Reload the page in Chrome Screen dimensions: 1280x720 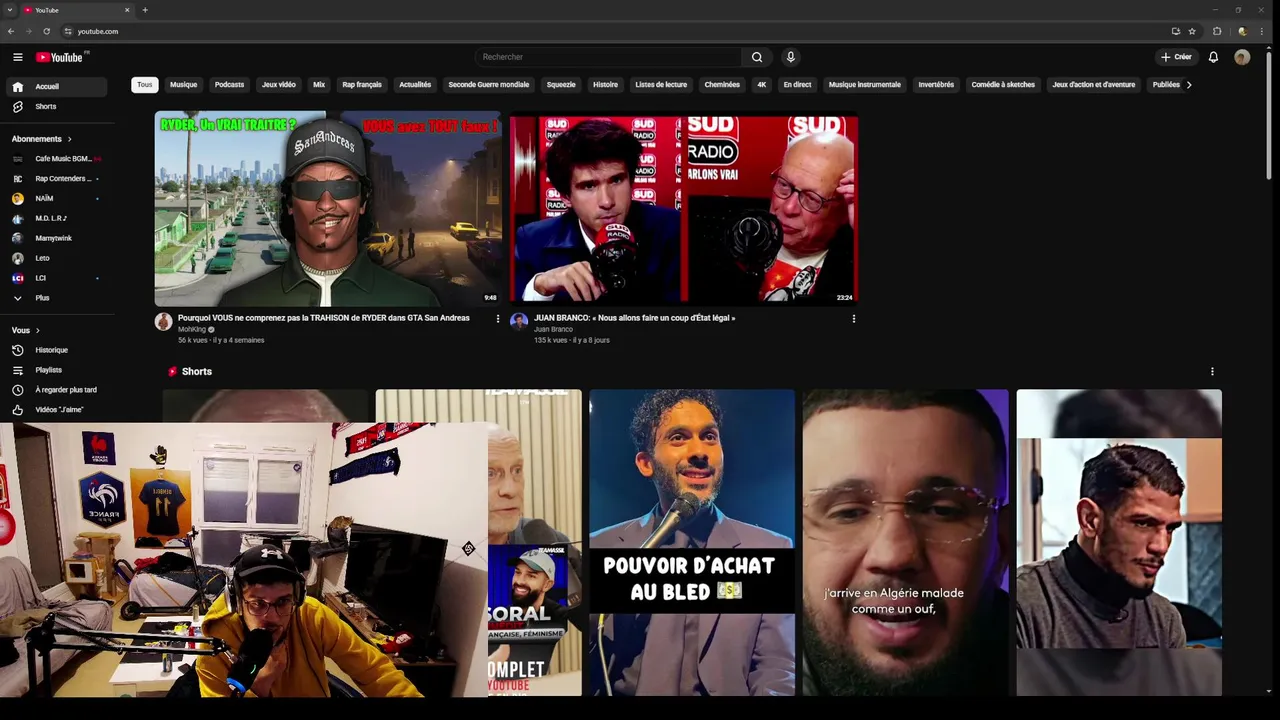[x=46, y=31]
